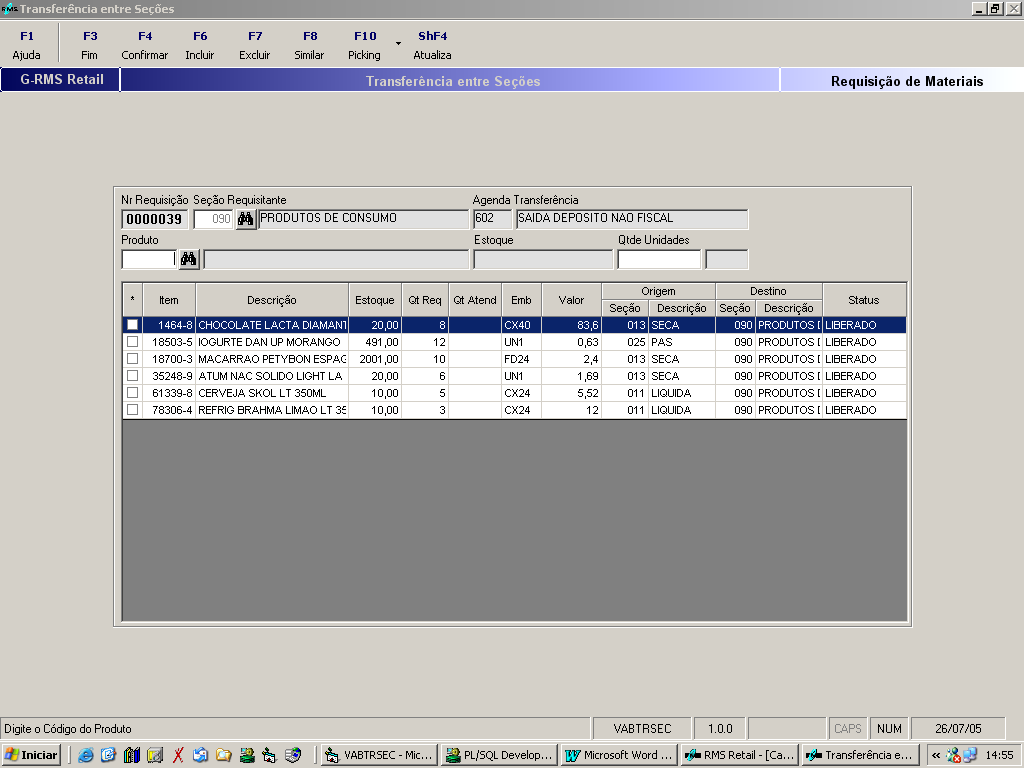
Task: Check the box for MACARRAO PETYBON row
Action: coord(133,359)
